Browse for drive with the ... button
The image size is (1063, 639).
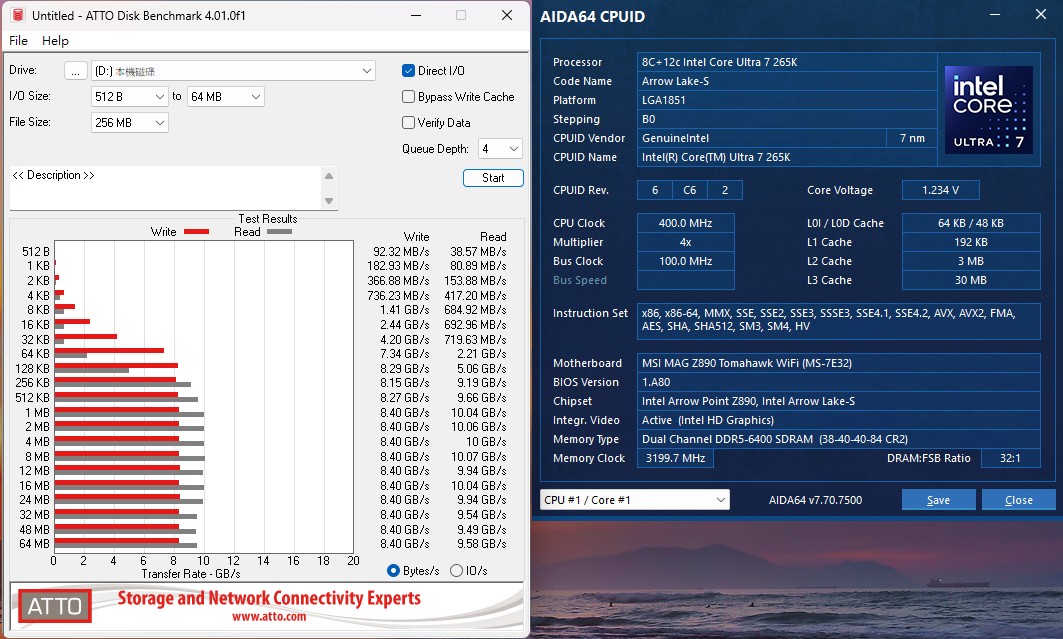point(76,71)
